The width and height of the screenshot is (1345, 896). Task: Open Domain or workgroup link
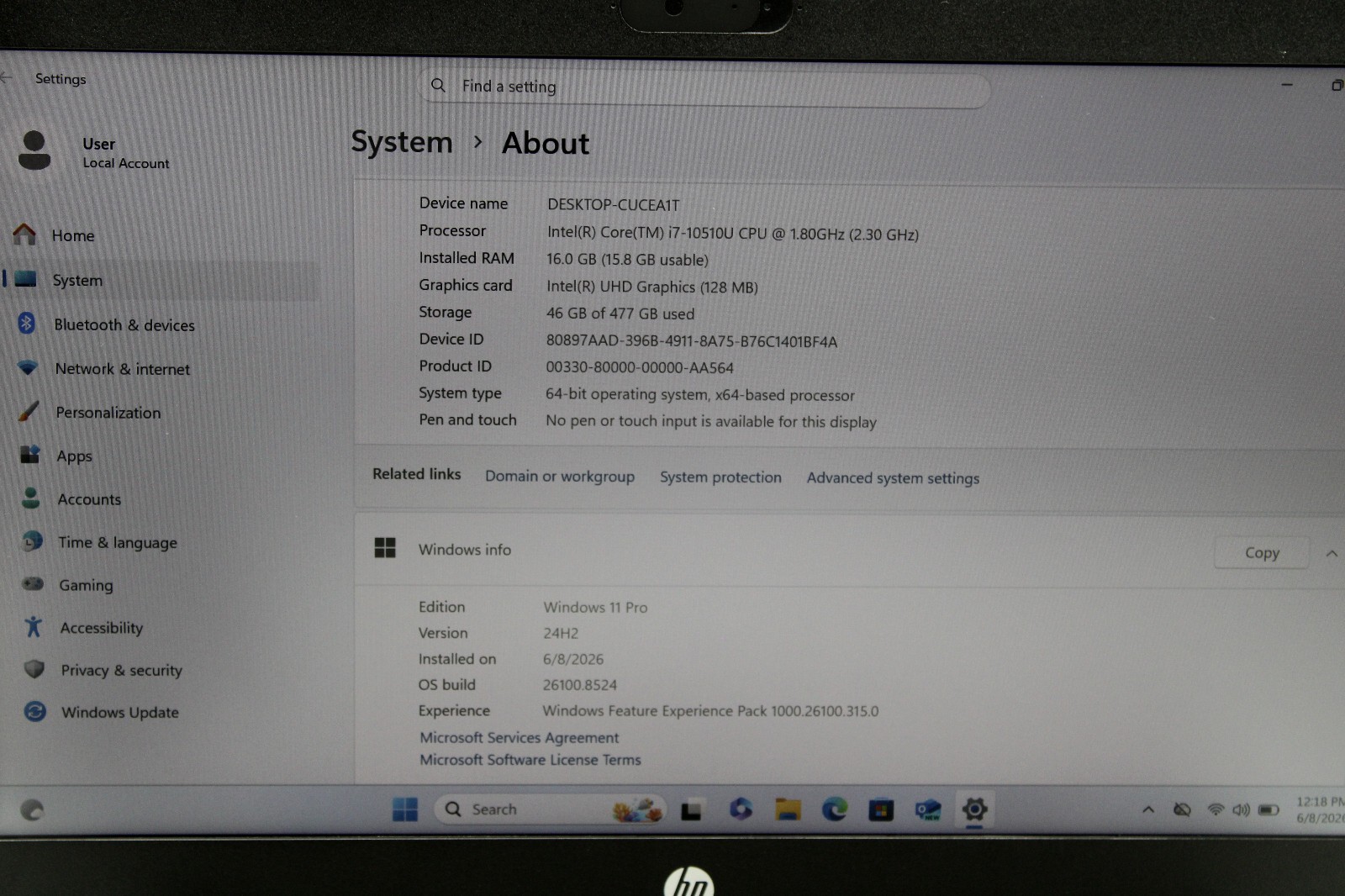[560, 476]
